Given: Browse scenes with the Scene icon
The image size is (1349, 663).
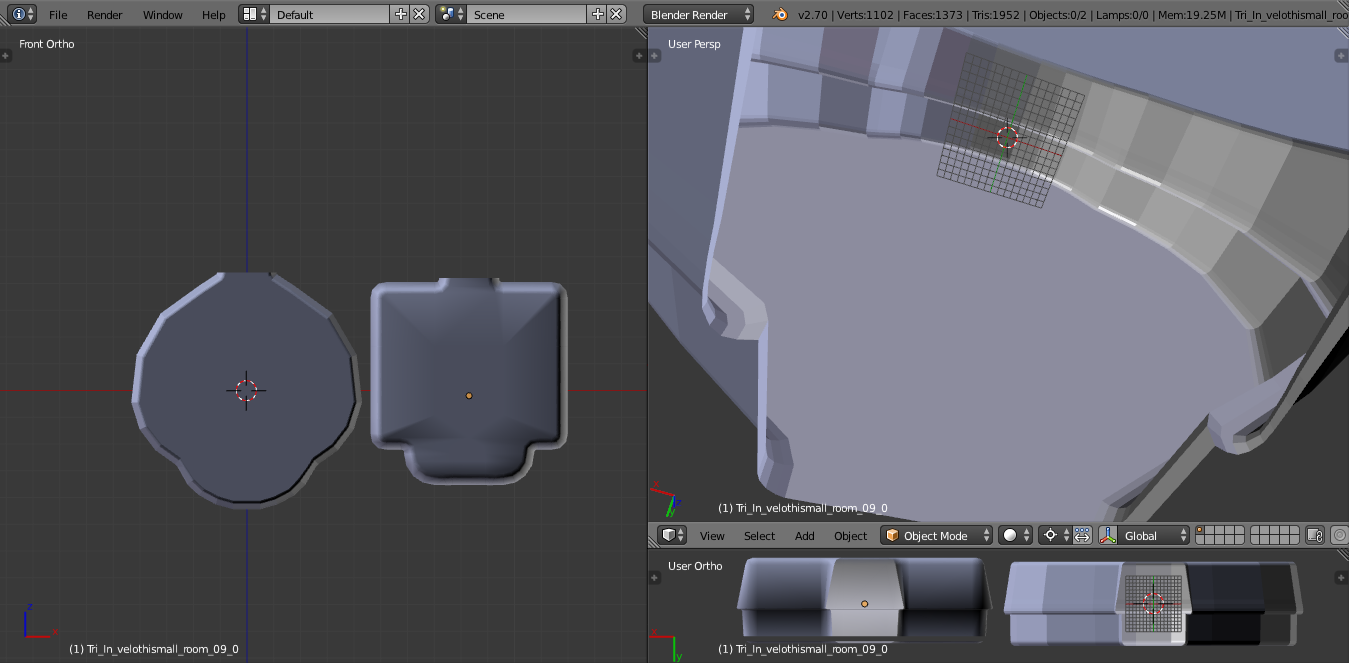Looking at the screenshot, I should 452,15.
